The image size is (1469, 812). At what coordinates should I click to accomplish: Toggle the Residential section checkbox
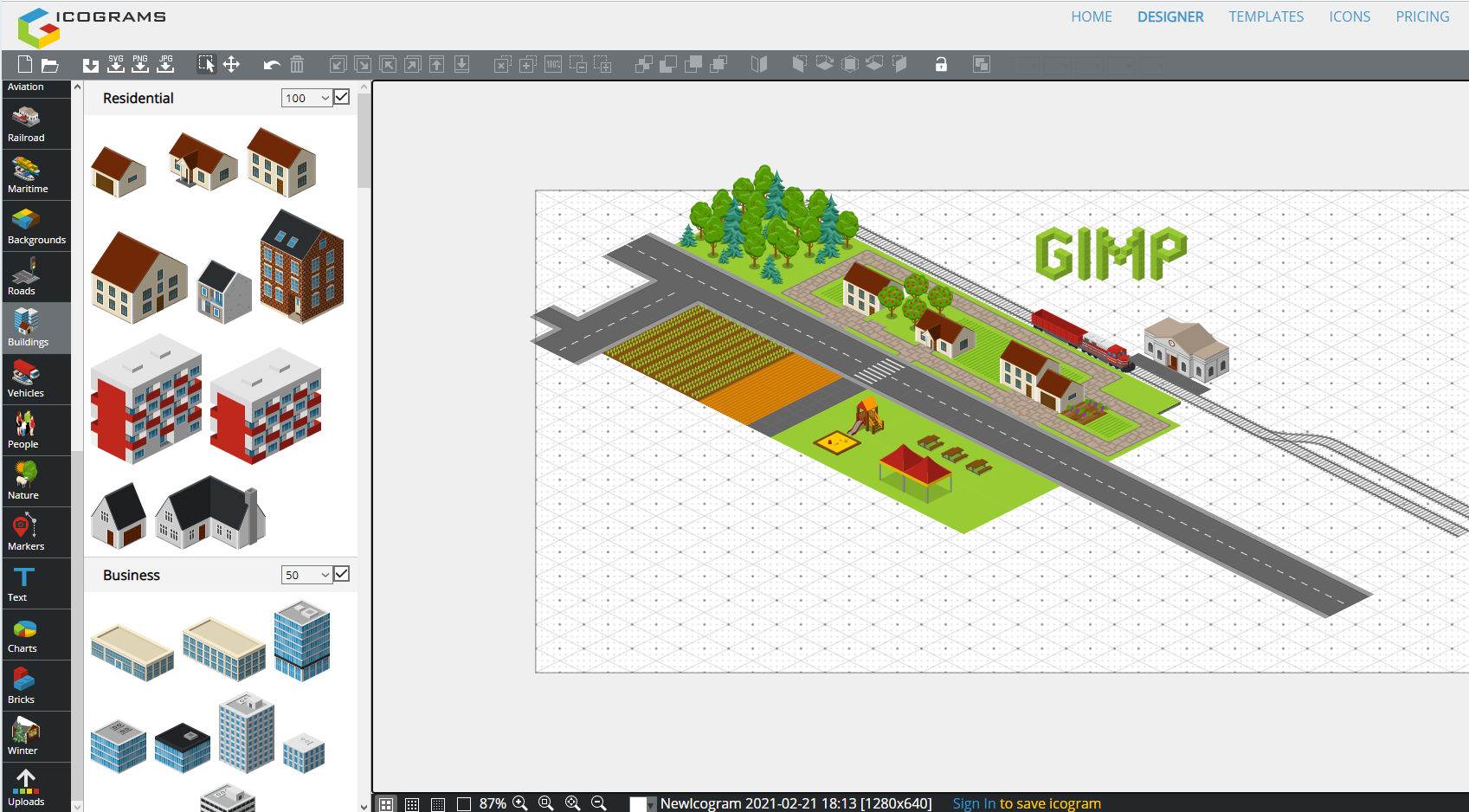pyautogui.click(x=342, y=97)
